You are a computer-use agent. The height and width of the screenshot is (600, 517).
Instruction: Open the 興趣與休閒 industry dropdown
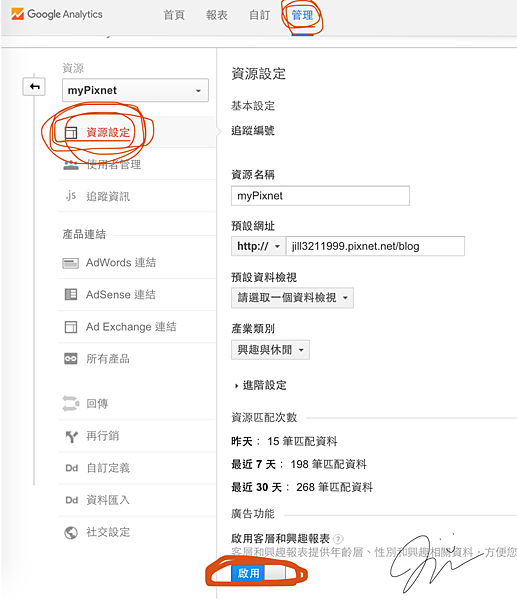click(x=270, y=349)
